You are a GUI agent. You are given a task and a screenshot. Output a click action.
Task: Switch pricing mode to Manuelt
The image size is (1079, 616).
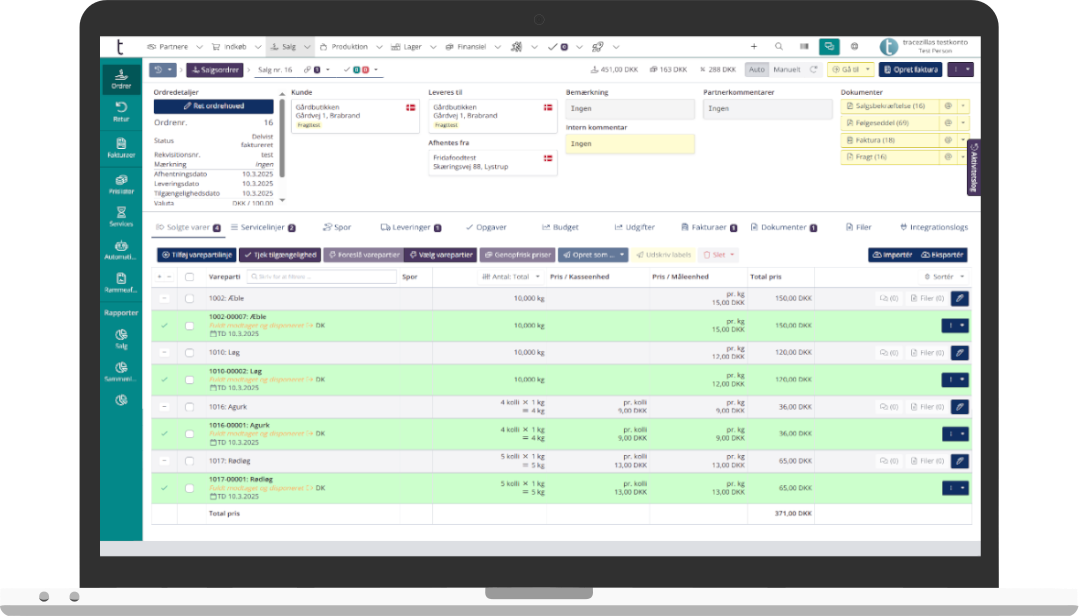[x=787, y=70]
